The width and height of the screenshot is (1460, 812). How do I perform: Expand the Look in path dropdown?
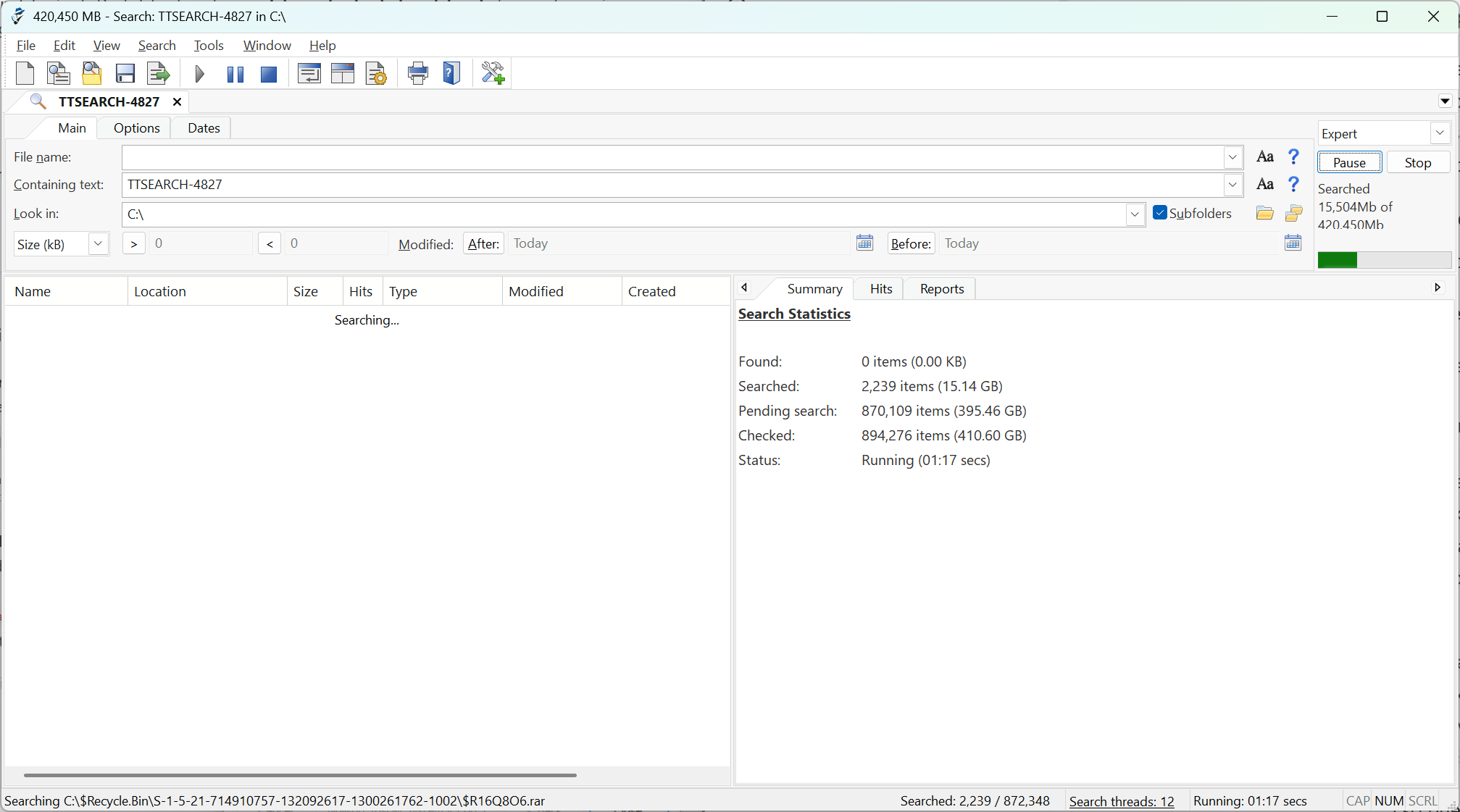click(x=1135, y=214)
